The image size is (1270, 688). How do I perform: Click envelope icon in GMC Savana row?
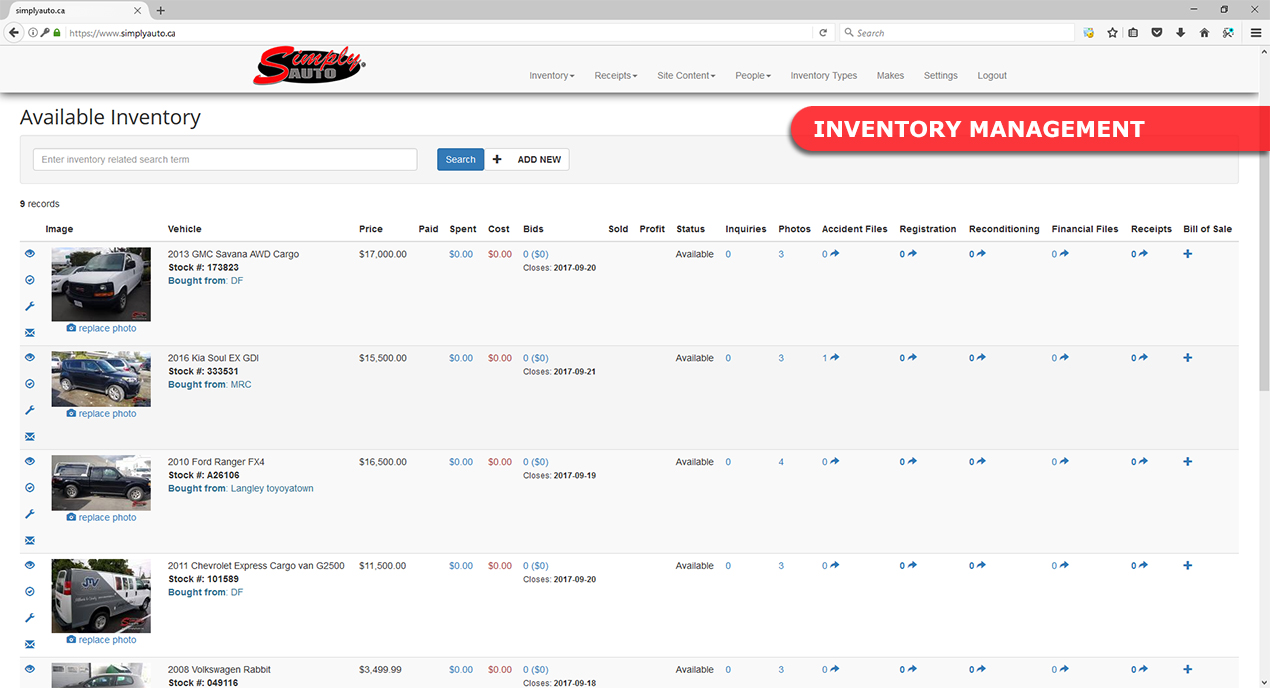pos(30,333)
